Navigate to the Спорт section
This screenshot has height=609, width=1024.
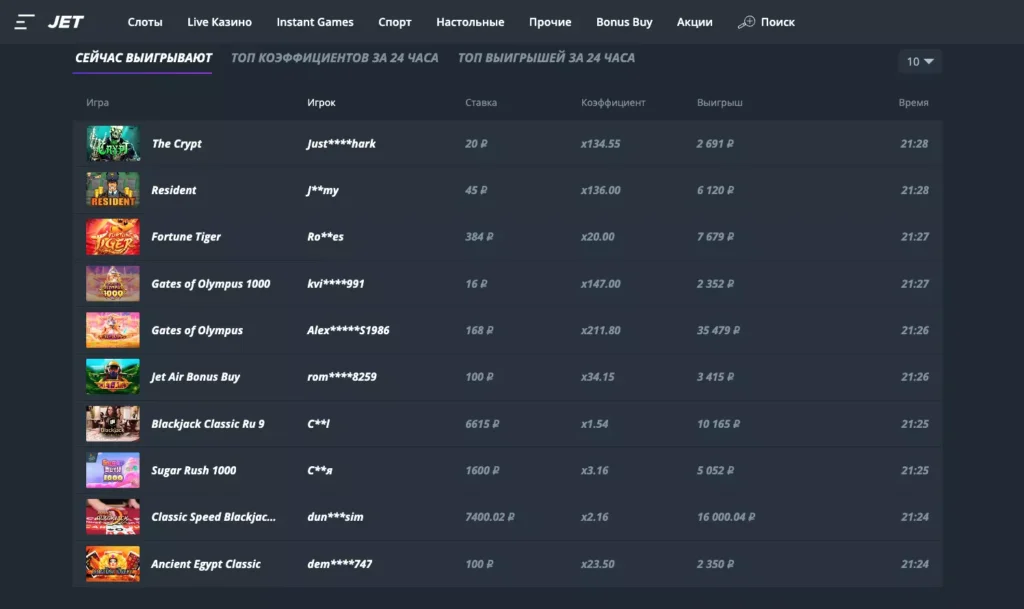[394, 21]
